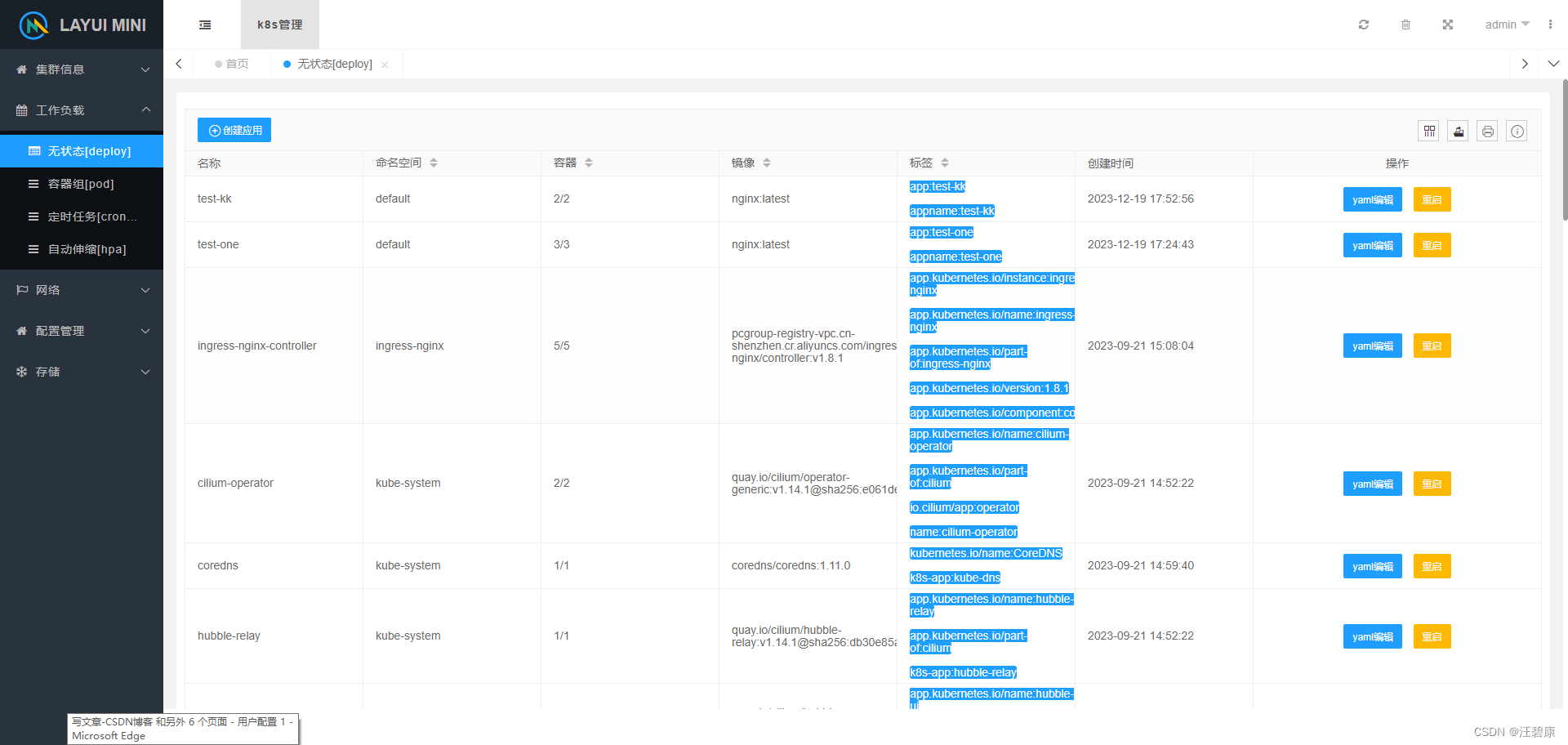Image resolution: width=1568 pixels, height=745 pixels.
Task: Click 重启 for hubble-relay
Action: pos(1432,636)
